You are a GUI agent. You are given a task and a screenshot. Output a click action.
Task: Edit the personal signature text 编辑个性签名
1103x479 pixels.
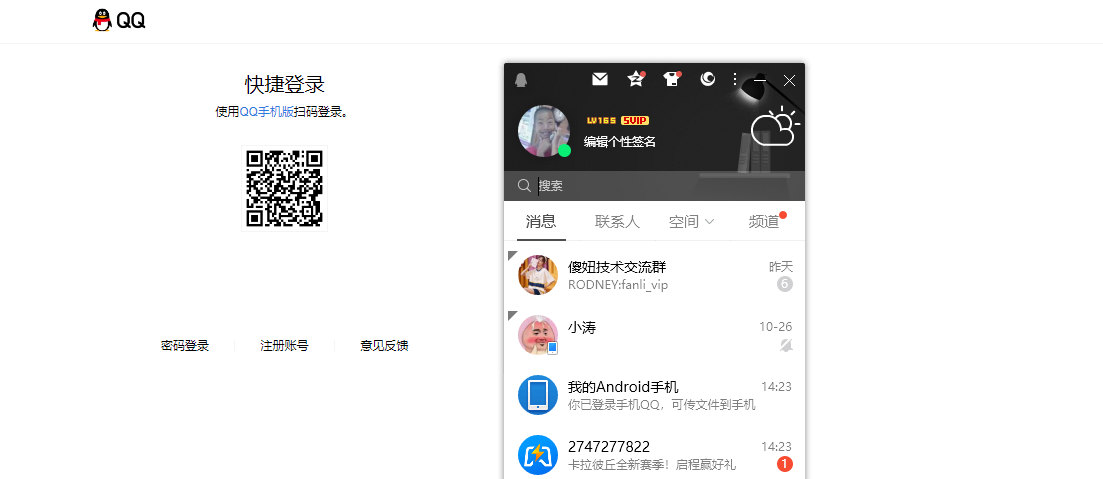pos(620,142)
